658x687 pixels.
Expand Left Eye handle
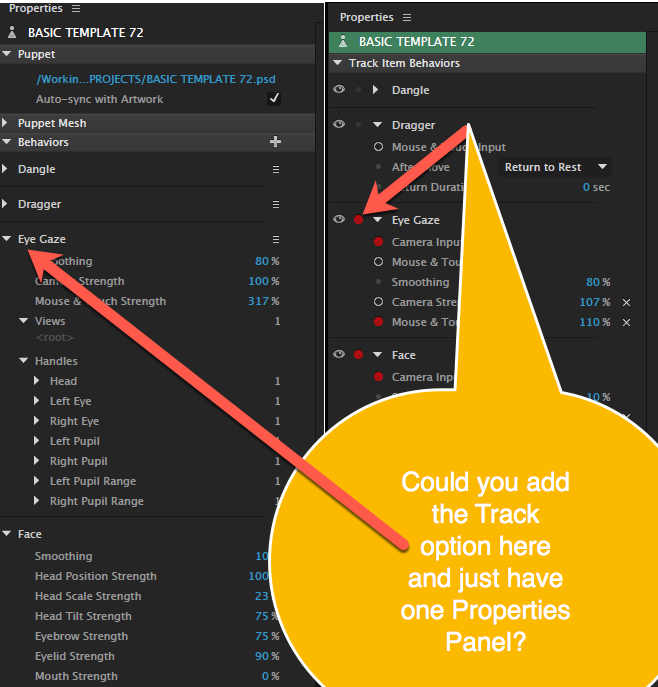(x=37, y=400)
